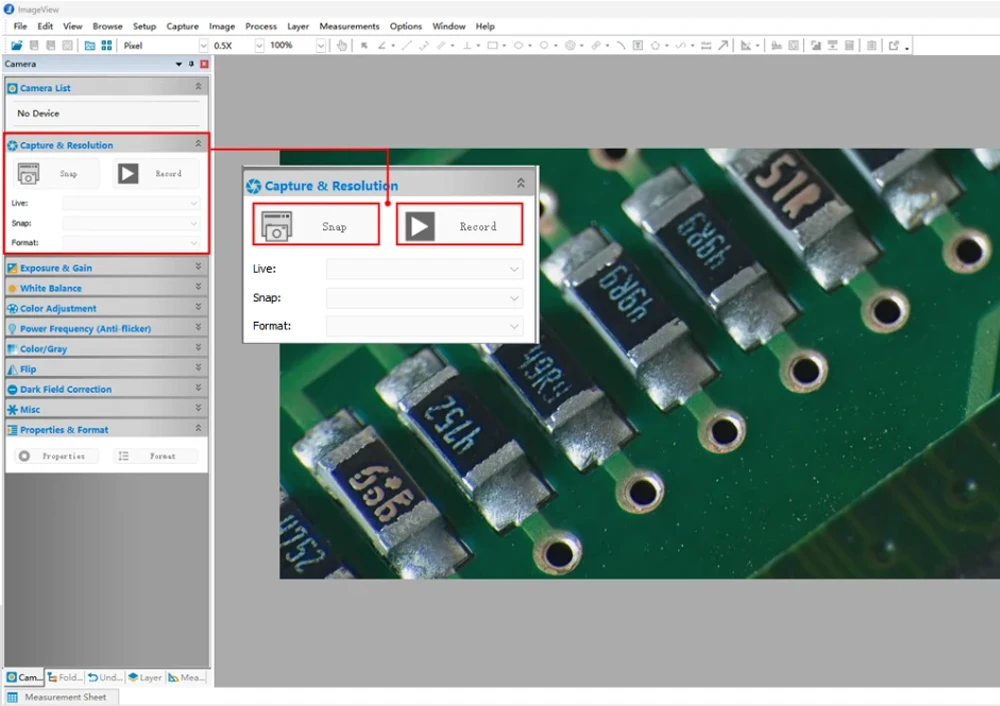This screenshot has width=1000, height=706.
Task: Expand the Exposure & Gain section
Action: pyautogui.click(x=198, y=267)
